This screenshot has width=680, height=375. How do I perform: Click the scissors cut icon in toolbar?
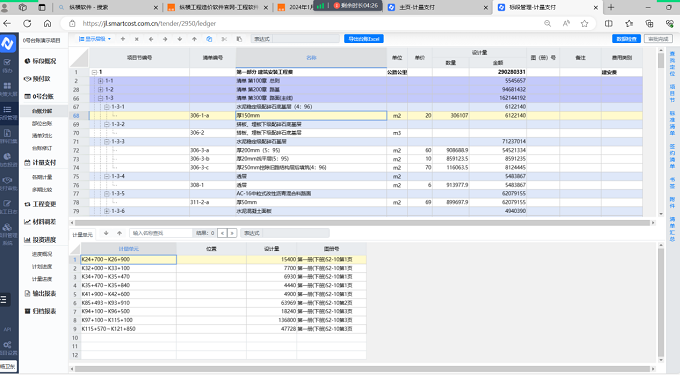tap(224, 39)
